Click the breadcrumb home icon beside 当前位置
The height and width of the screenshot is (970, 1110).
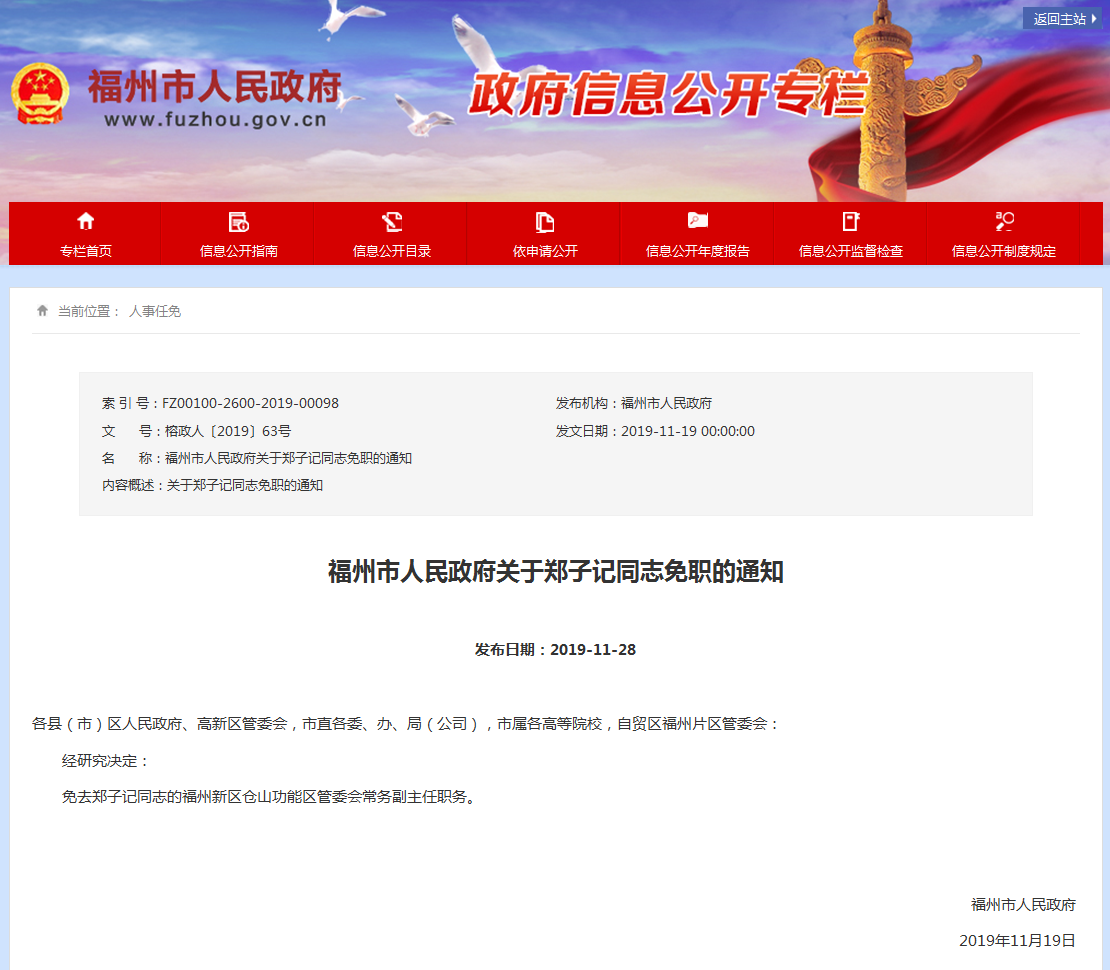point(41,310)
